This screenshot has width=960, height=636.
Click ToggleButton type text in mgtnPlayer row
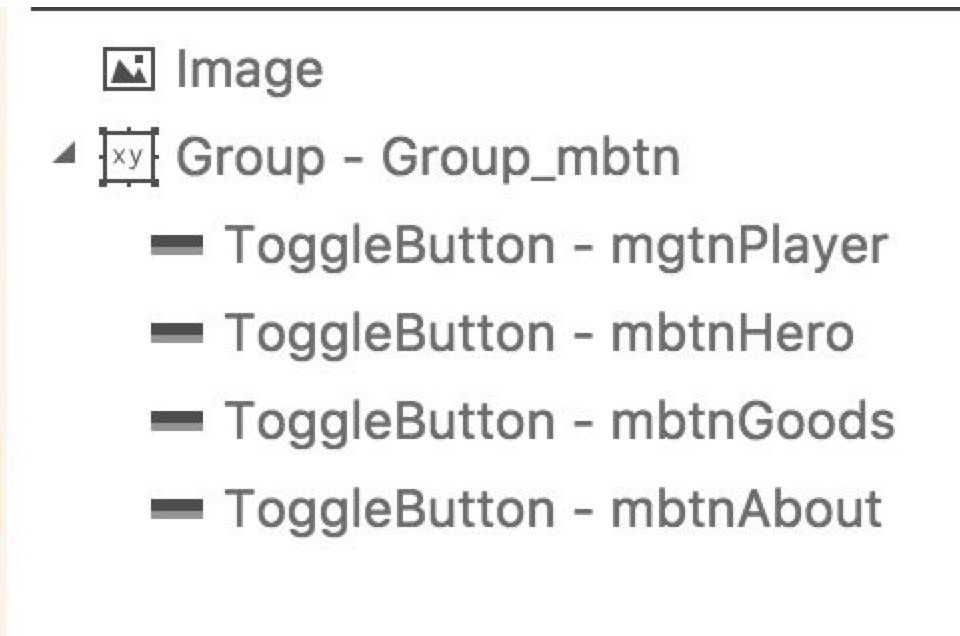(x=388, y=246)
